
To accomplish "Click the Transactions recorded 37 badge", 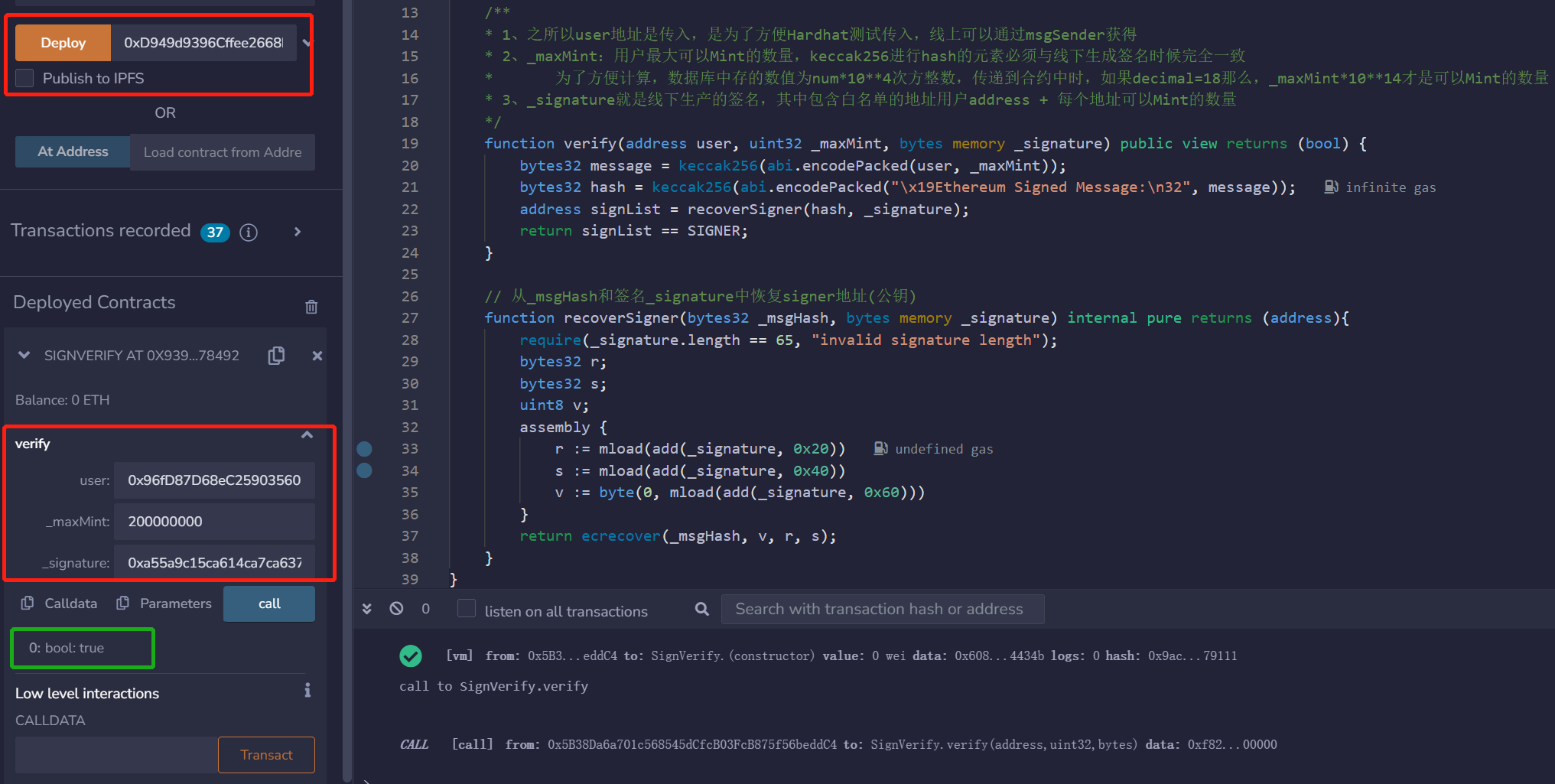I will 215,233.
